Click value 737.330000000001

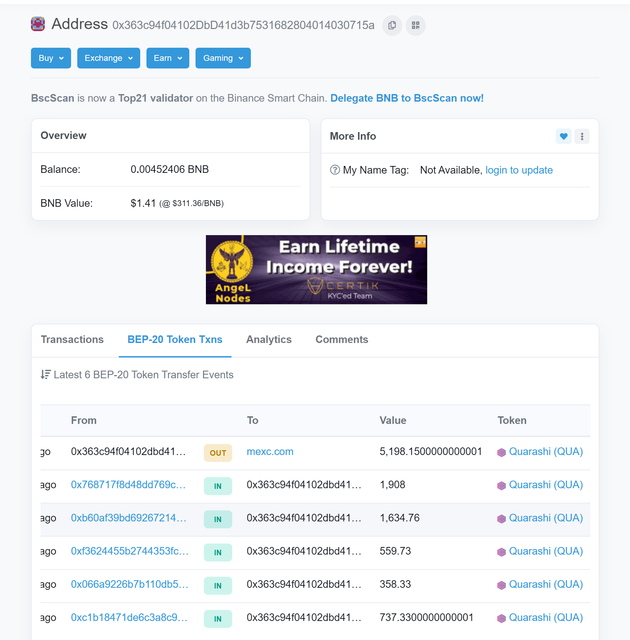[426, 617]
